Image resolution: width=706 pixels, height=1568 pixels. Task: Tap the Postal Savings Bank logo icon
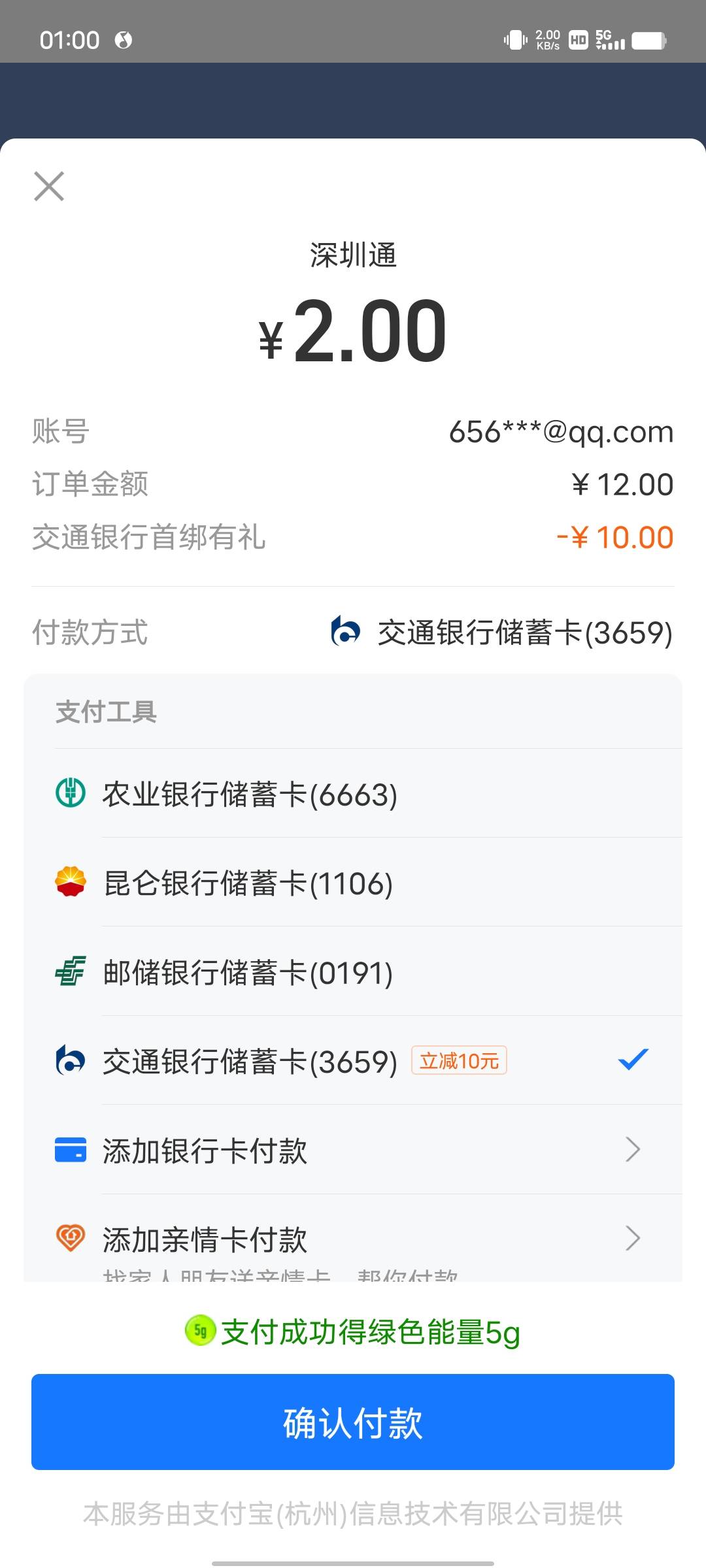[70, 972]
